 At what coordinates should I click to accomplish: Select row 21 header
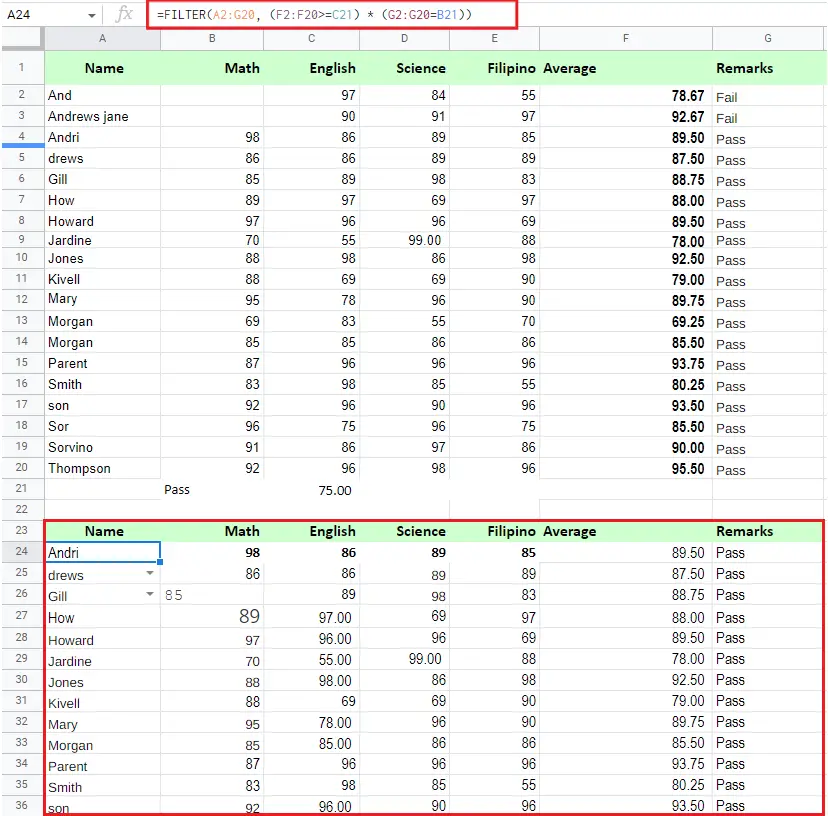[x=22, y=489]
